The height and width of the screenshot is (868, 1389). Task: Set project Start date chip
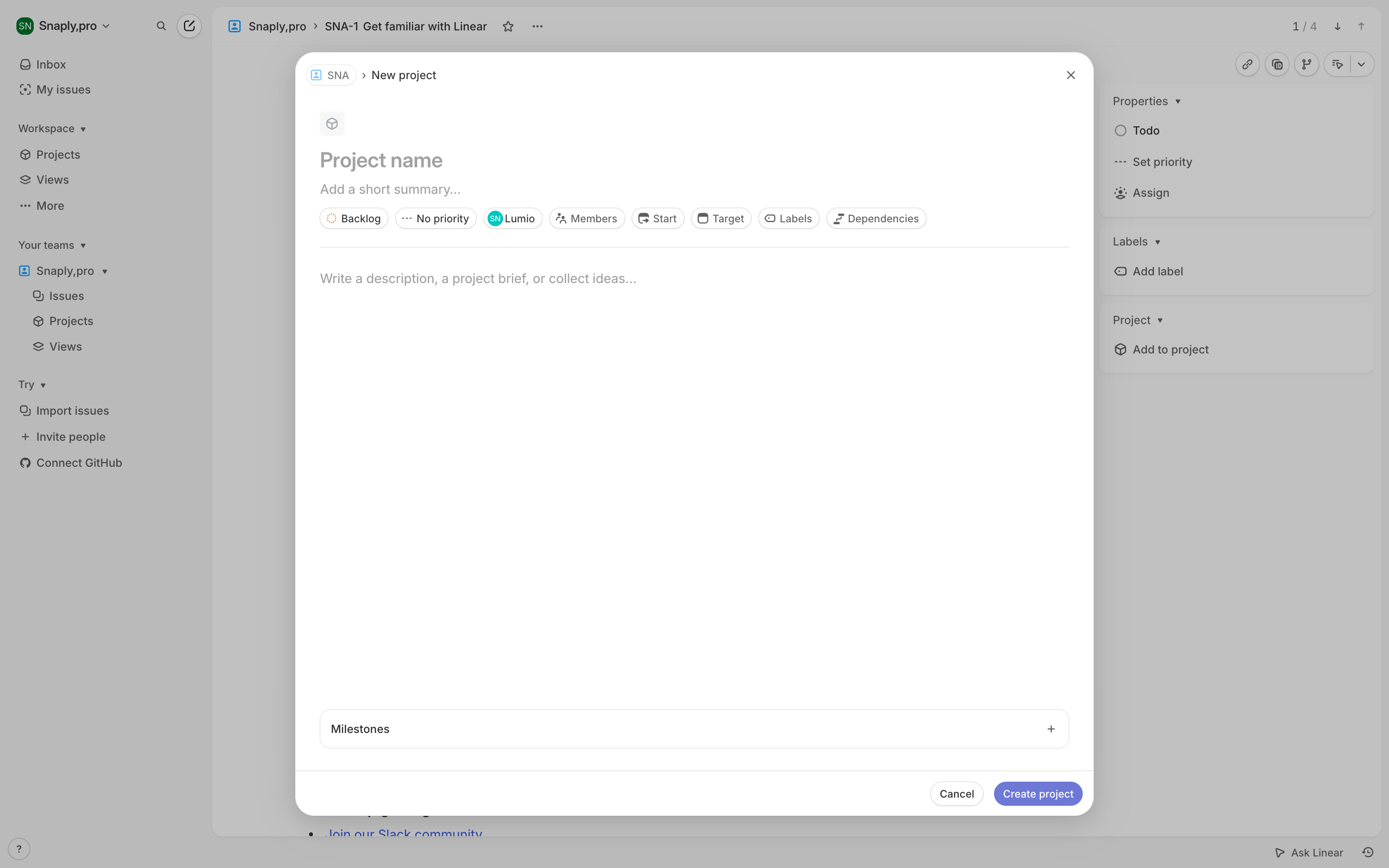point(658,218)
